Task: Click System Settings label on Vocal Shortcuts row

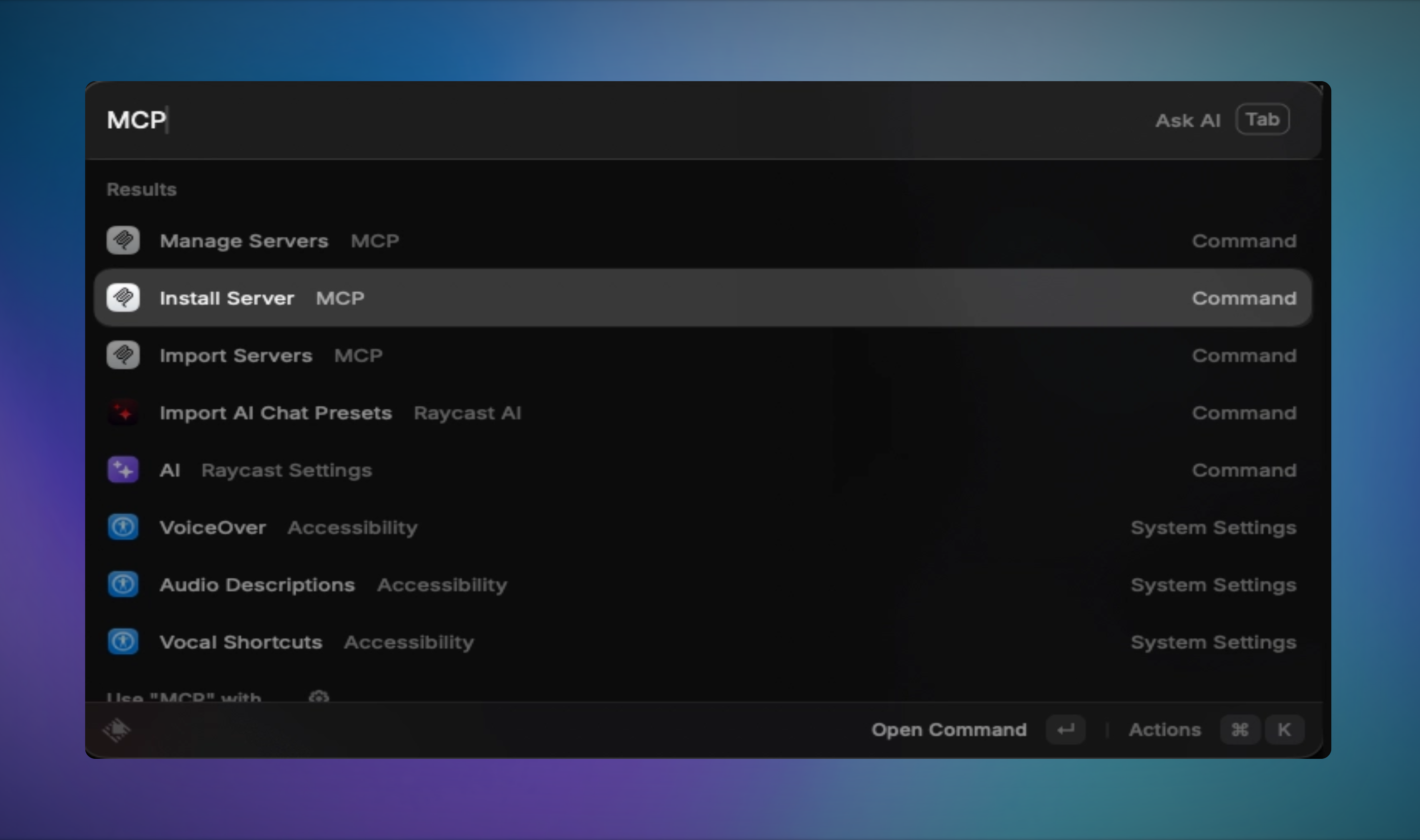Action: point(1214,643)
